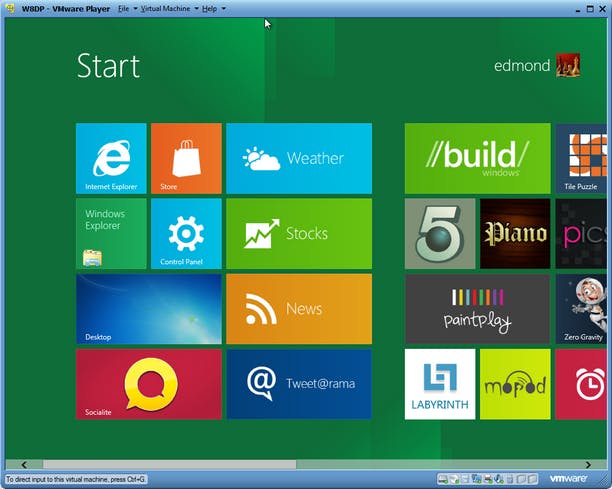
Task: Click the Start heading text
Action: pyautogui.click(x=108, y=66)
